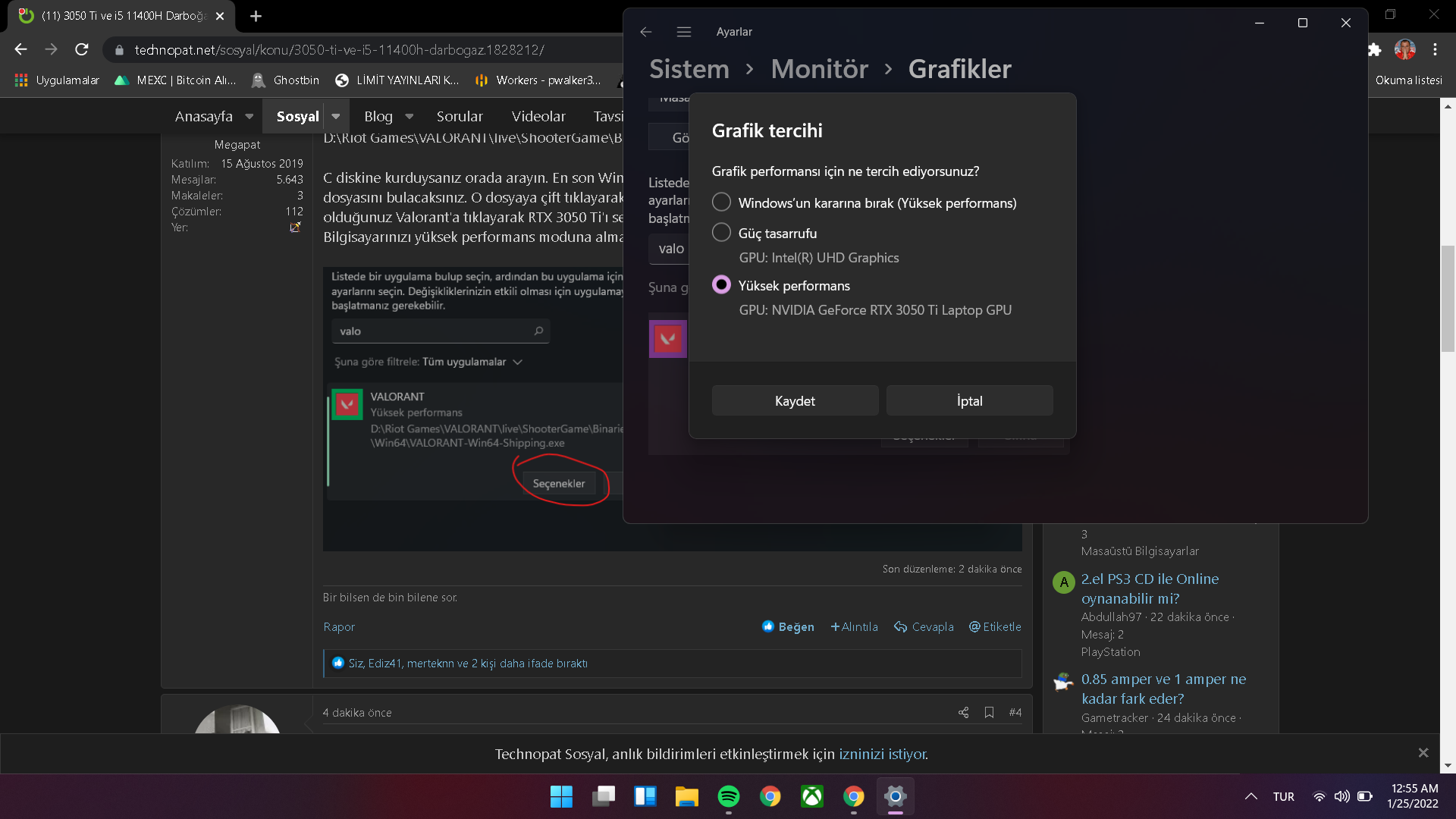
Task: Open the Settings hamburger navigation menu
Action: [x=683, y=32]
